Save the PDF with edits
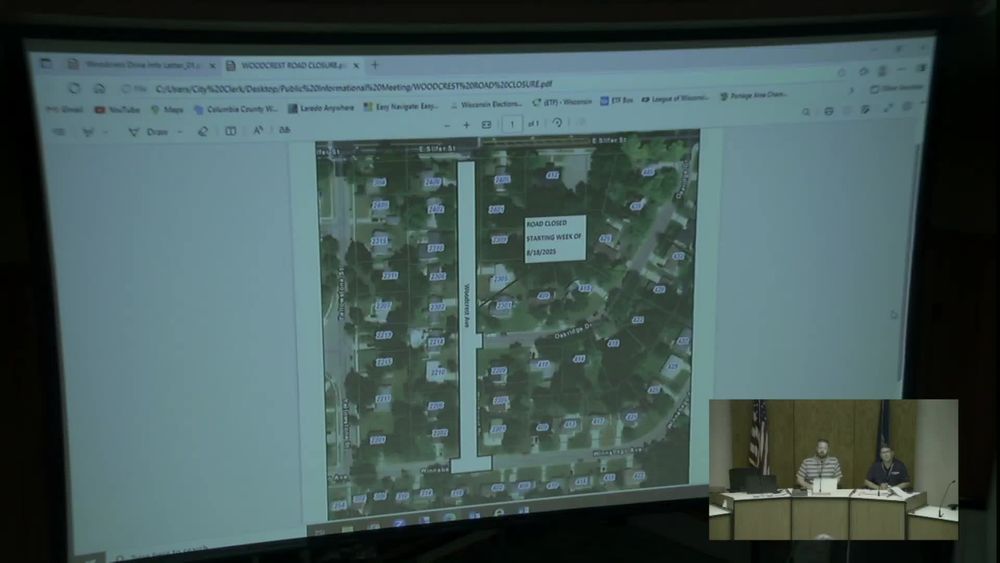 [x=865, y=110]
